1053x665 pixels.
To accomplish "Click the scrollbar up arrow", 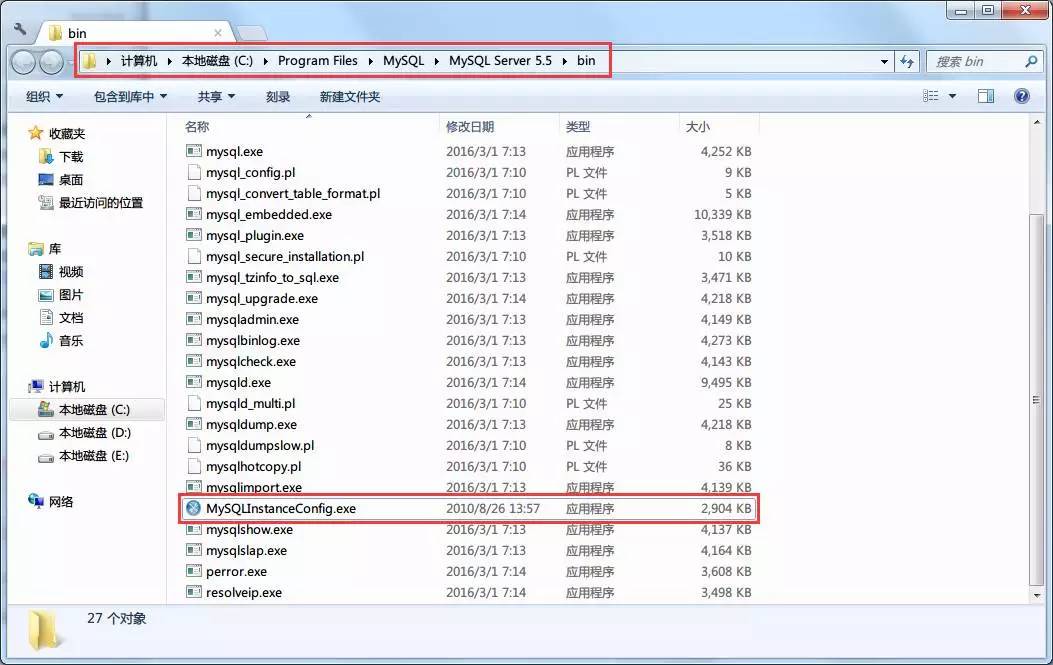I will (1036, 123).
